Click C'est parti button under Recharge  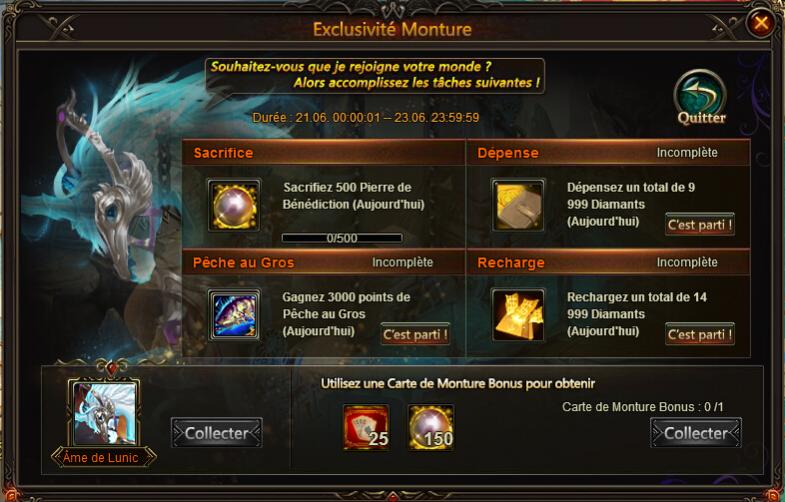point(700,334)
